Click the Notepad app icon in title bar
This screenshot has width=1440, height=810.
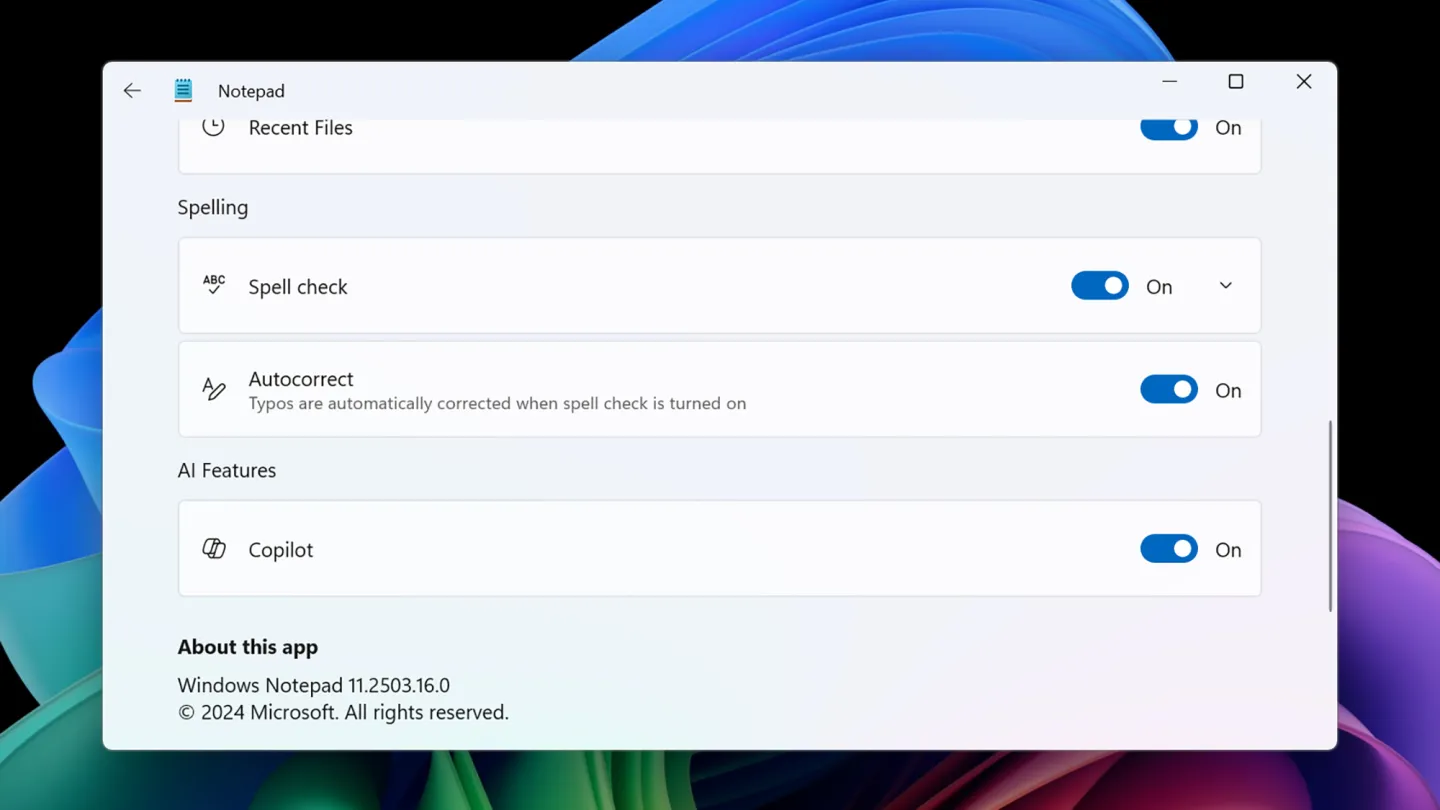pyautogui.click(x=183, y=90)
